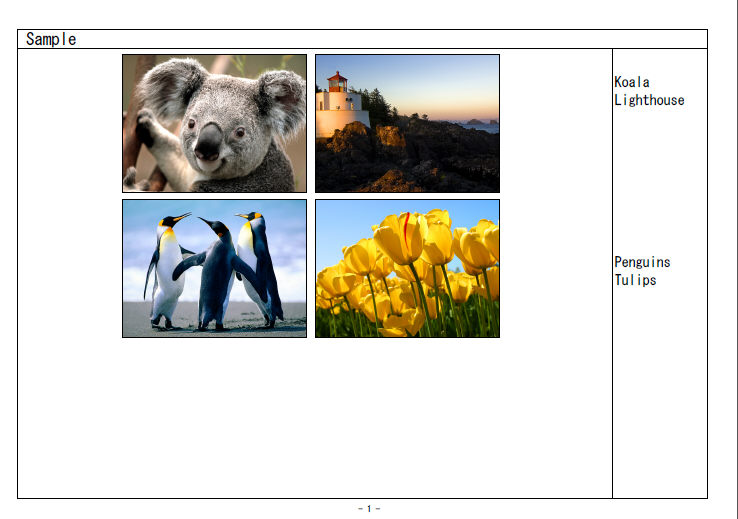Click the Penguins photo thumbnail

coord(214,268)
